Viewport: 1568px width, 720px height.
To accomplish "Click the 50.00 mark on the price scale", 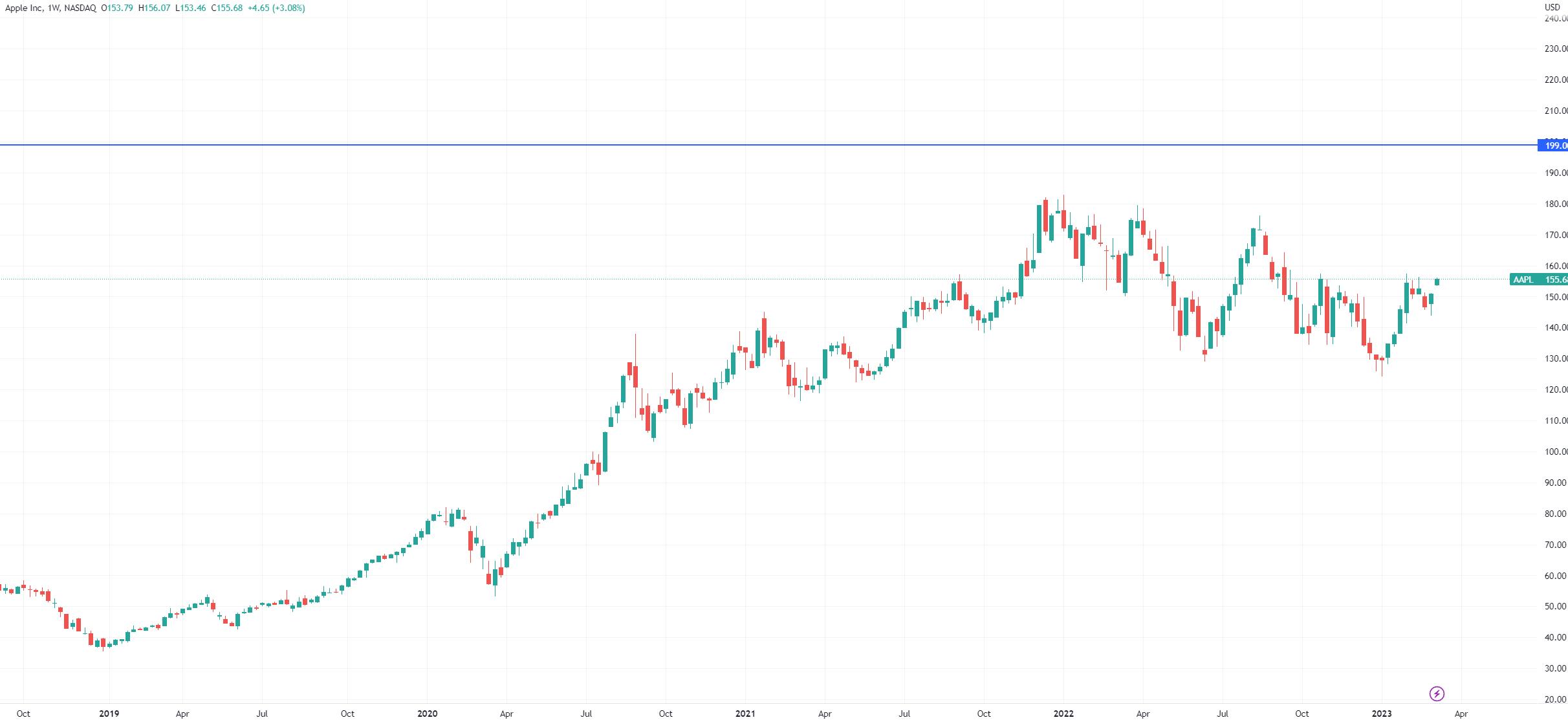I will click(x=1555, y=606).
